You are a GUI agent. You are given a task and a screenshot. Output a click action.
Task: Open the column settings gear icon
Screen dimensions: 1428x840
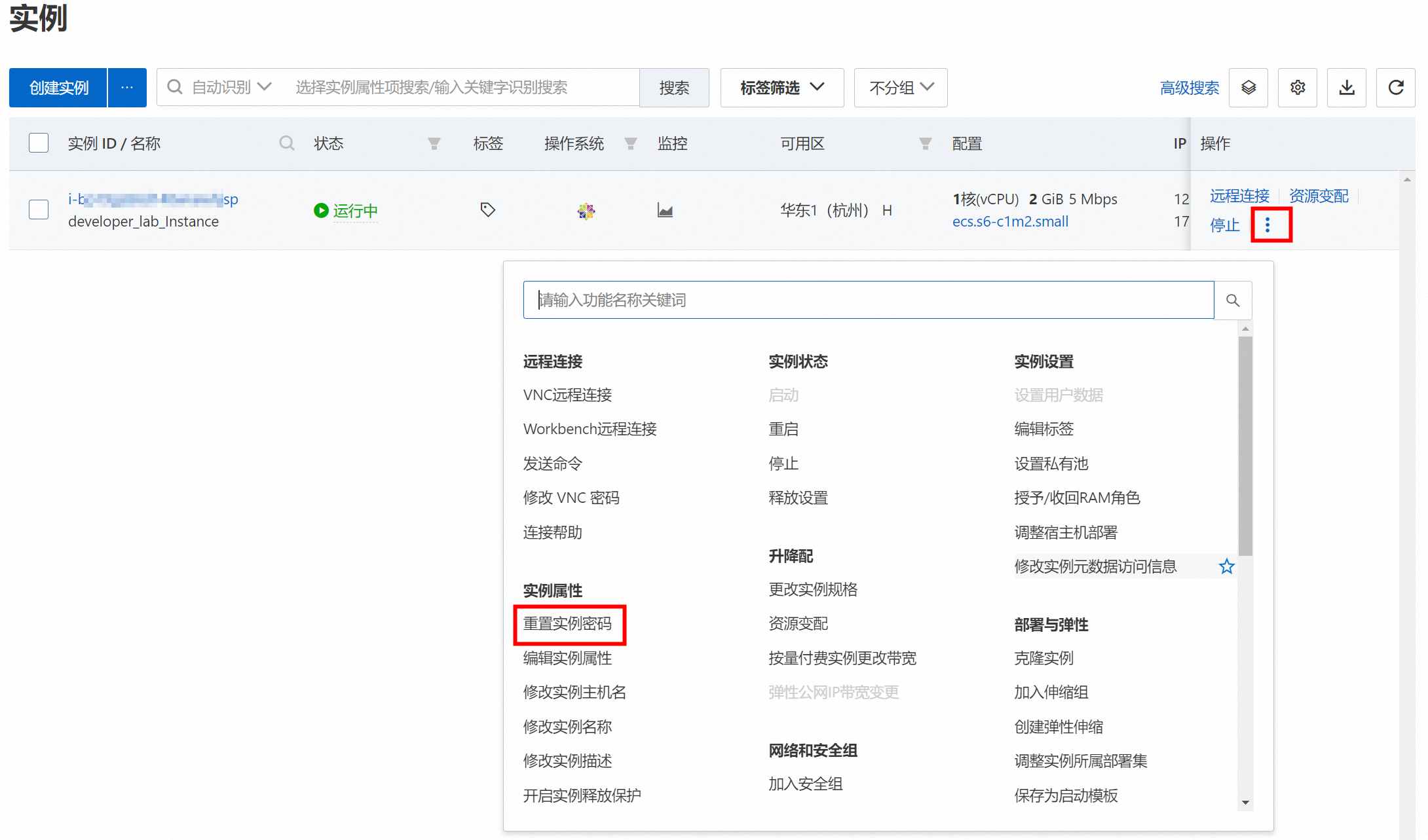(x=1297, y=87)
